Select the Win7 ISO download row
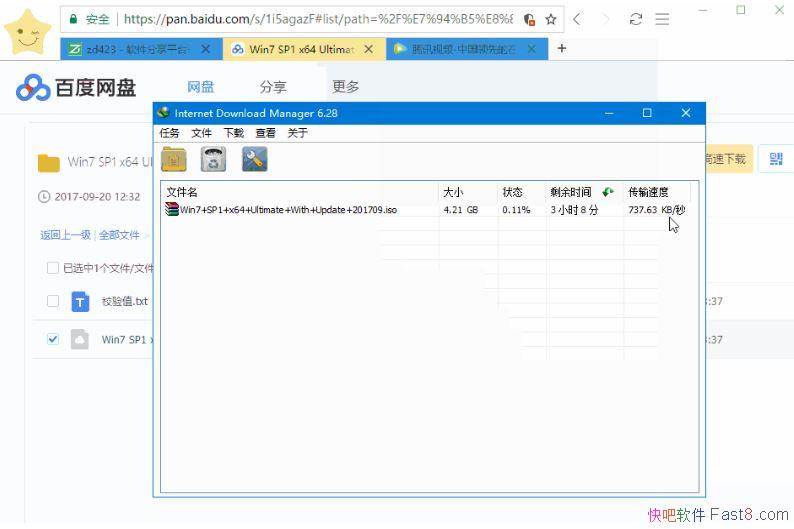The width and height of the screenshot is (794, 529). click(290, 210)
